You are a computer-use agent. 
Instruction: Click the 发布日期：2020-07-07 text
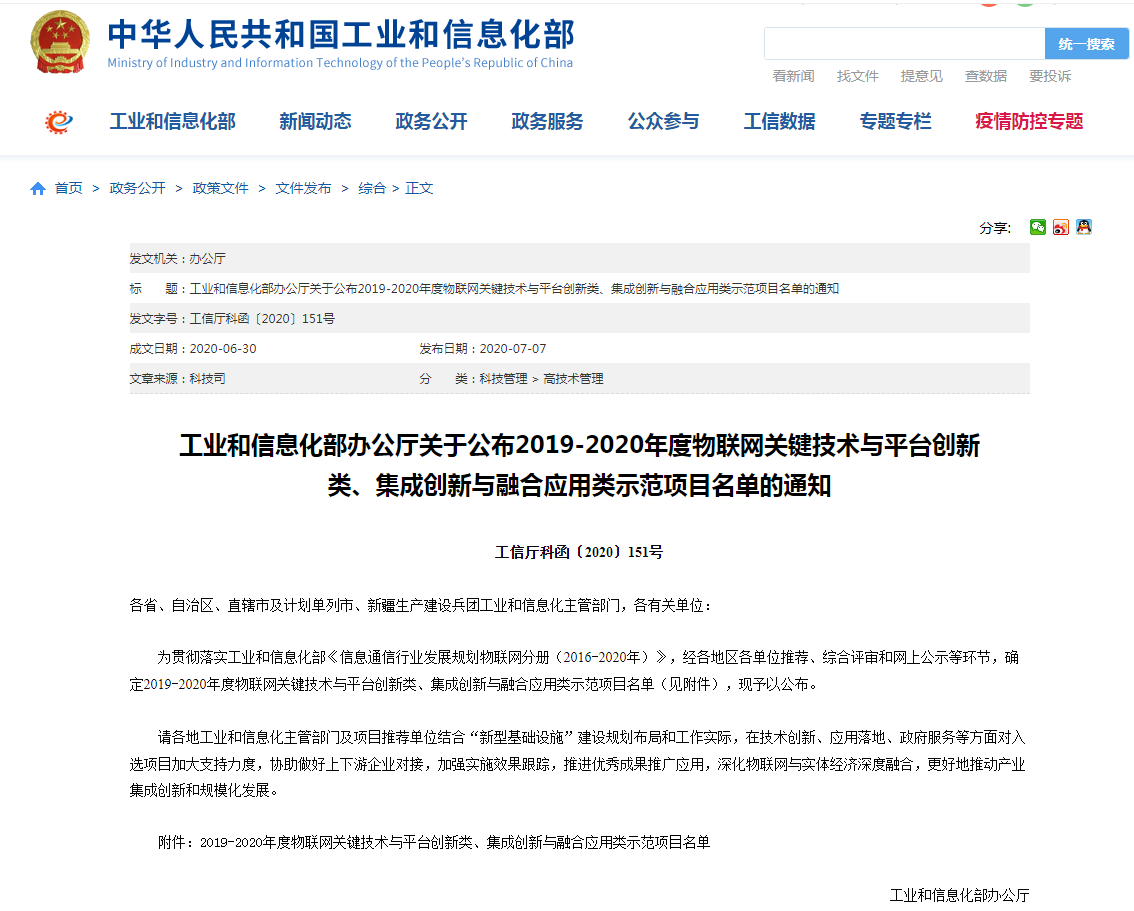[x=483, y=348]
